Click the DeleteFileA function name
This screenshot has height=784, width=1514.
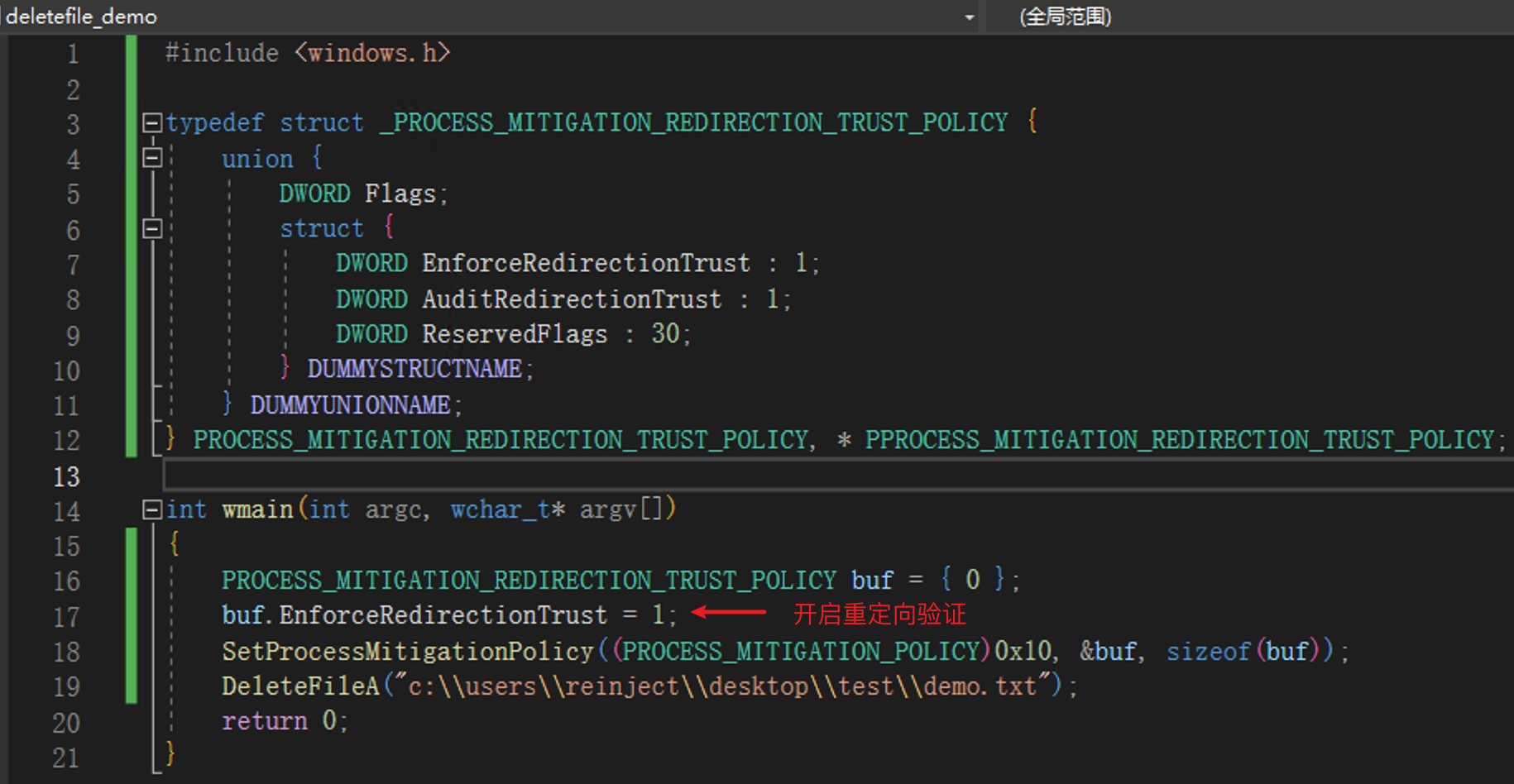pos(299,686)
